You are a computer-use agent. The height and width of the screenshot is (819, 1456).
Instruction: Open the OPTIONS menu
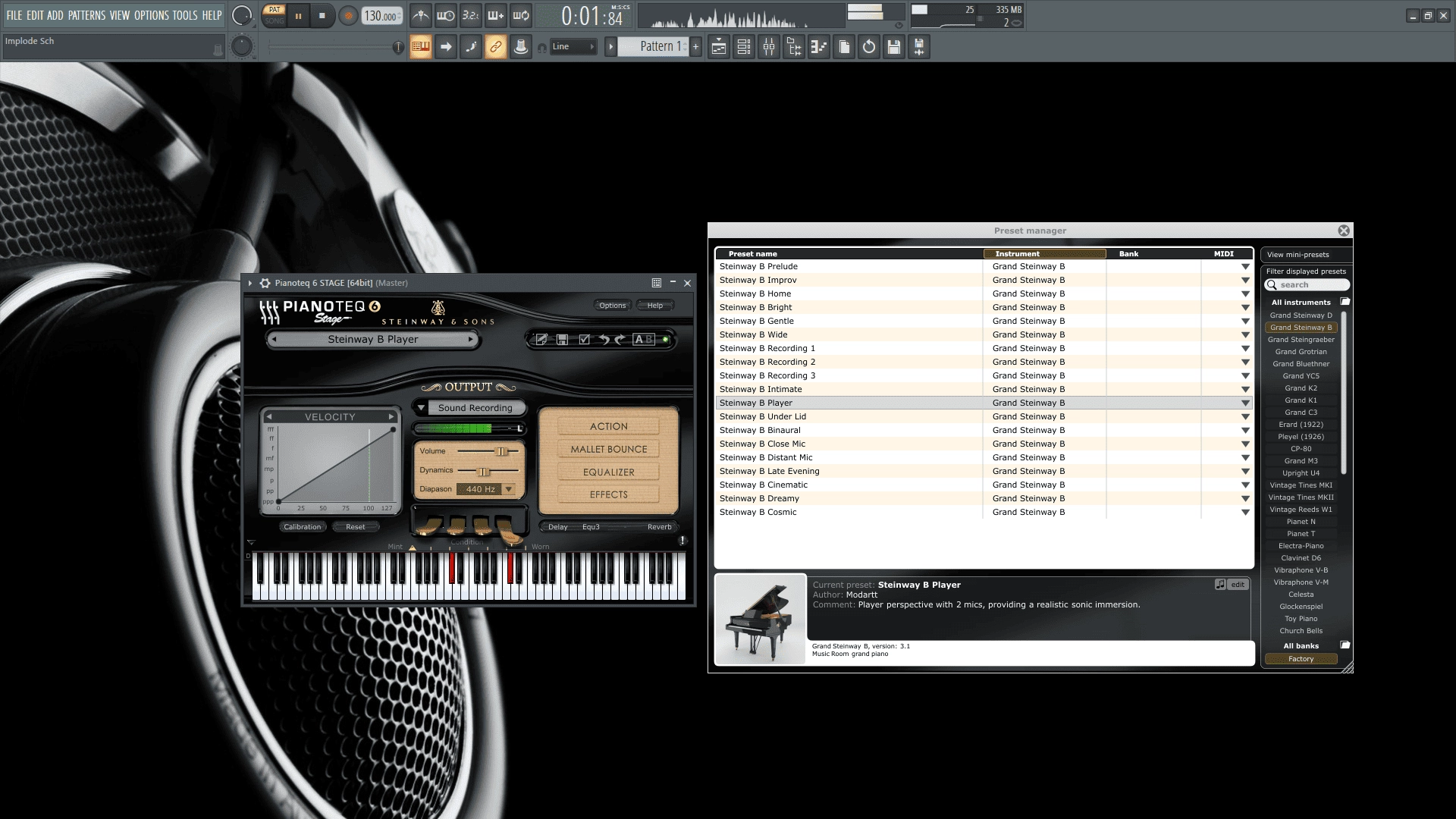tap(152, 15)
